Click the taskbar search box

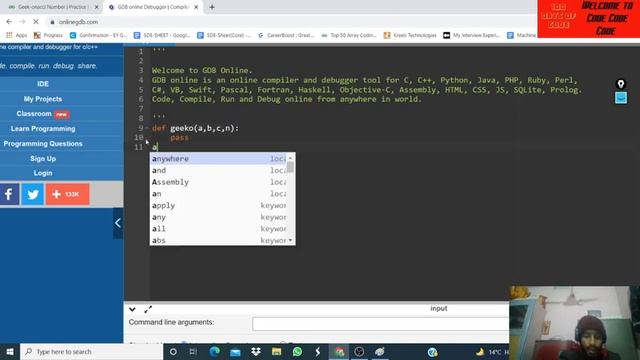coord(91,351)
